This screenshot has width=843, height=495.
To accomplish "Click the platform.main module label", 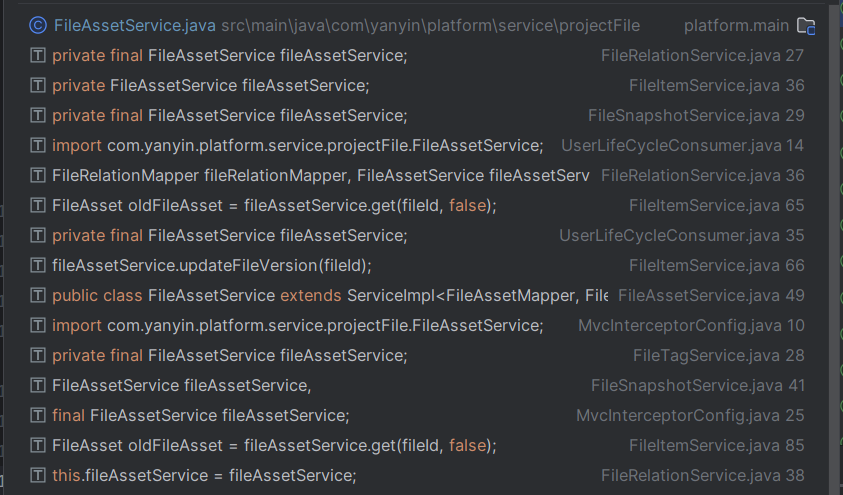I will click(736, 25).
